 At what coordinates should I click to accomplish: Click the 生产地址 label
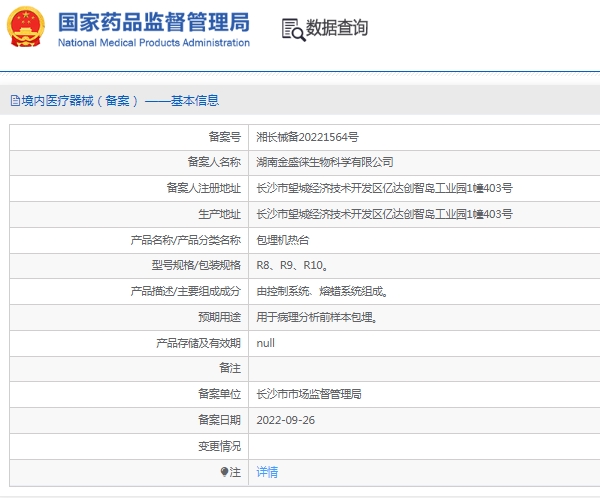[x=220, y=214]
